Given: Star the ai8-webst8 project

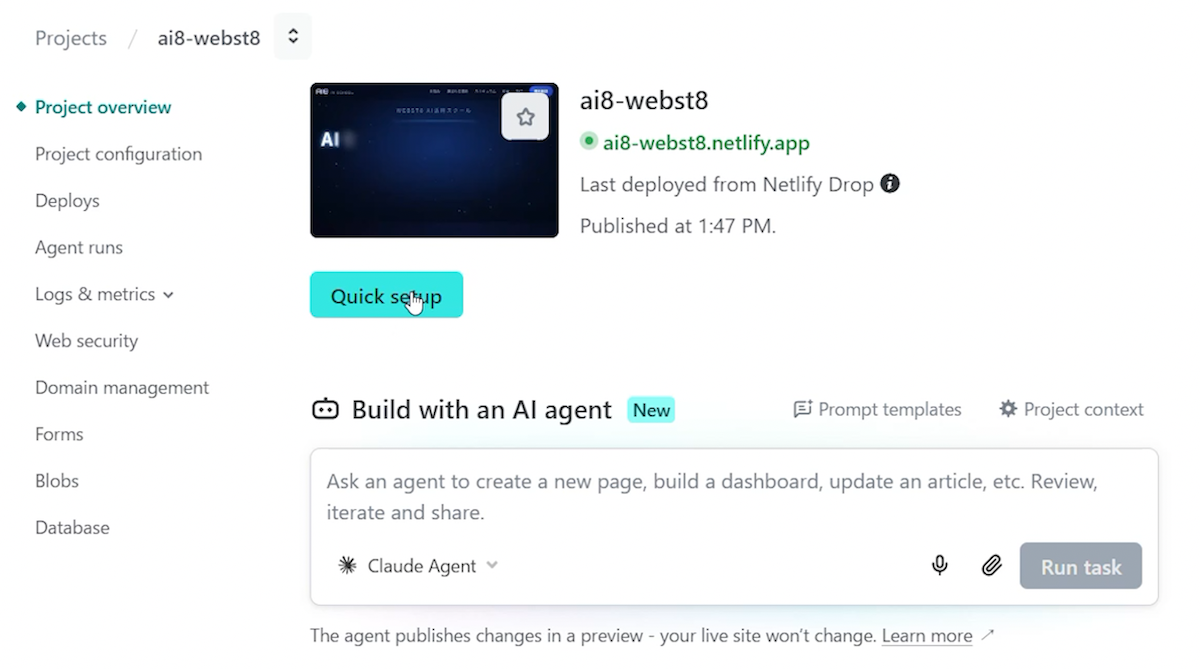Looking at the screenshot, I should [525, 117].
